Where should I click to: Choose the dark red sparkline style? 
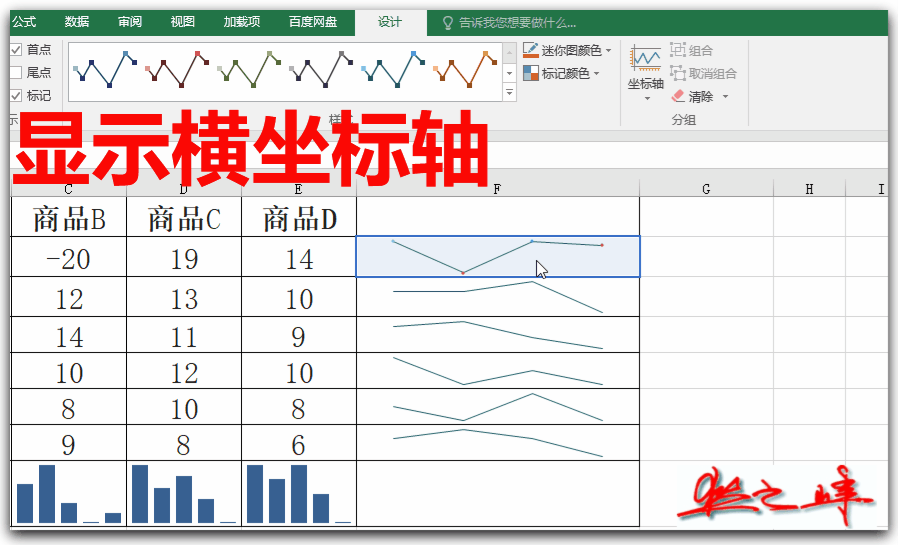point(177,69)
